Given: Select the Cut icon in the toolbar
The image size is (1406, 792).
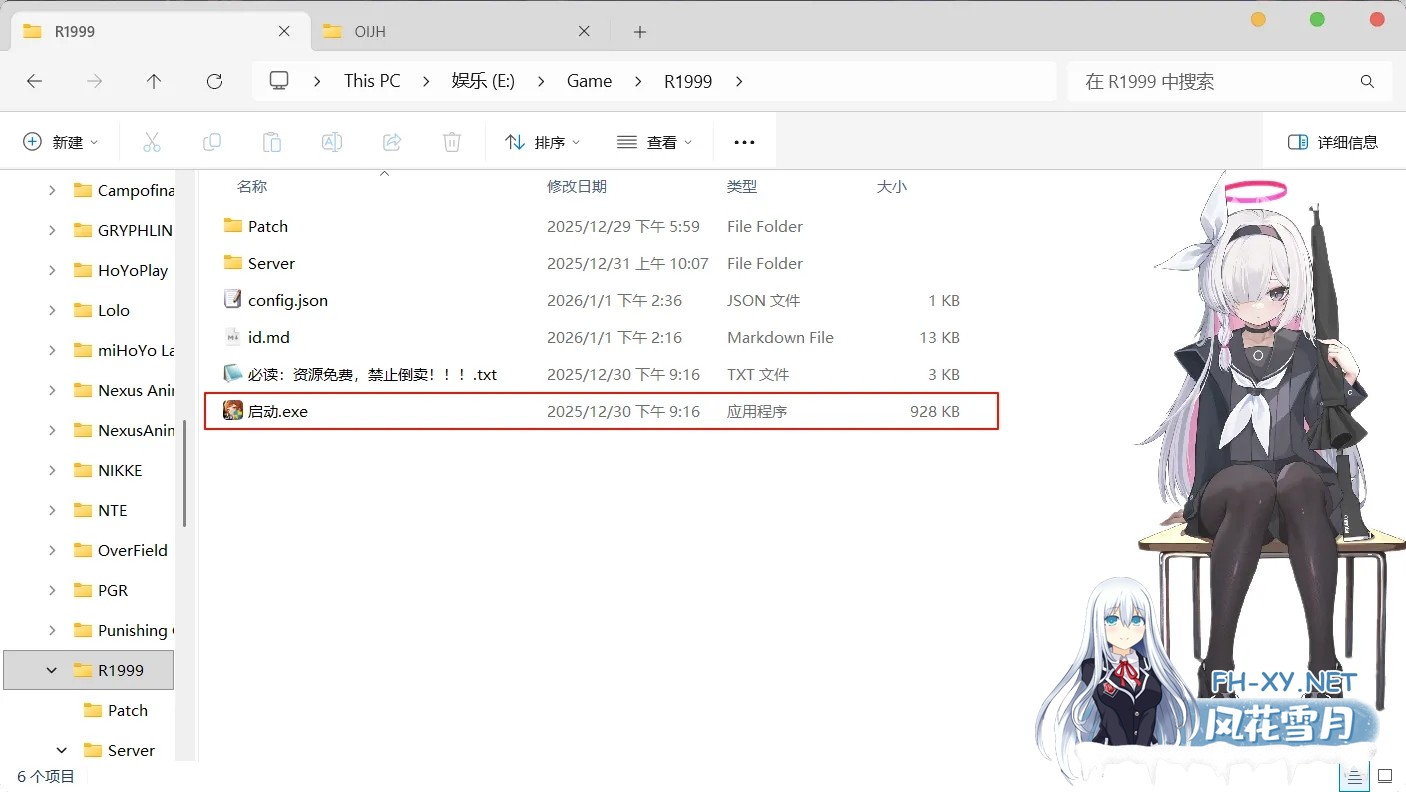Looking at the screenshot, I should [x=152, y=141].
